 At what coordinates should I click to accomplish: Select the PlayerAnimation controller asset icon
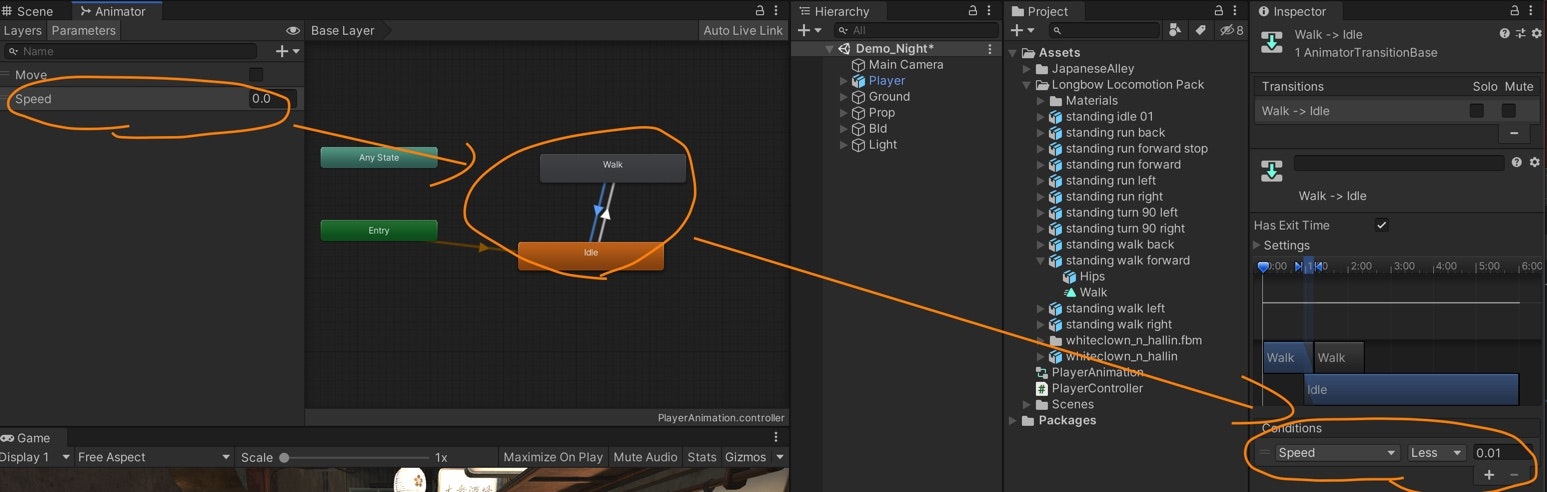1042,372
